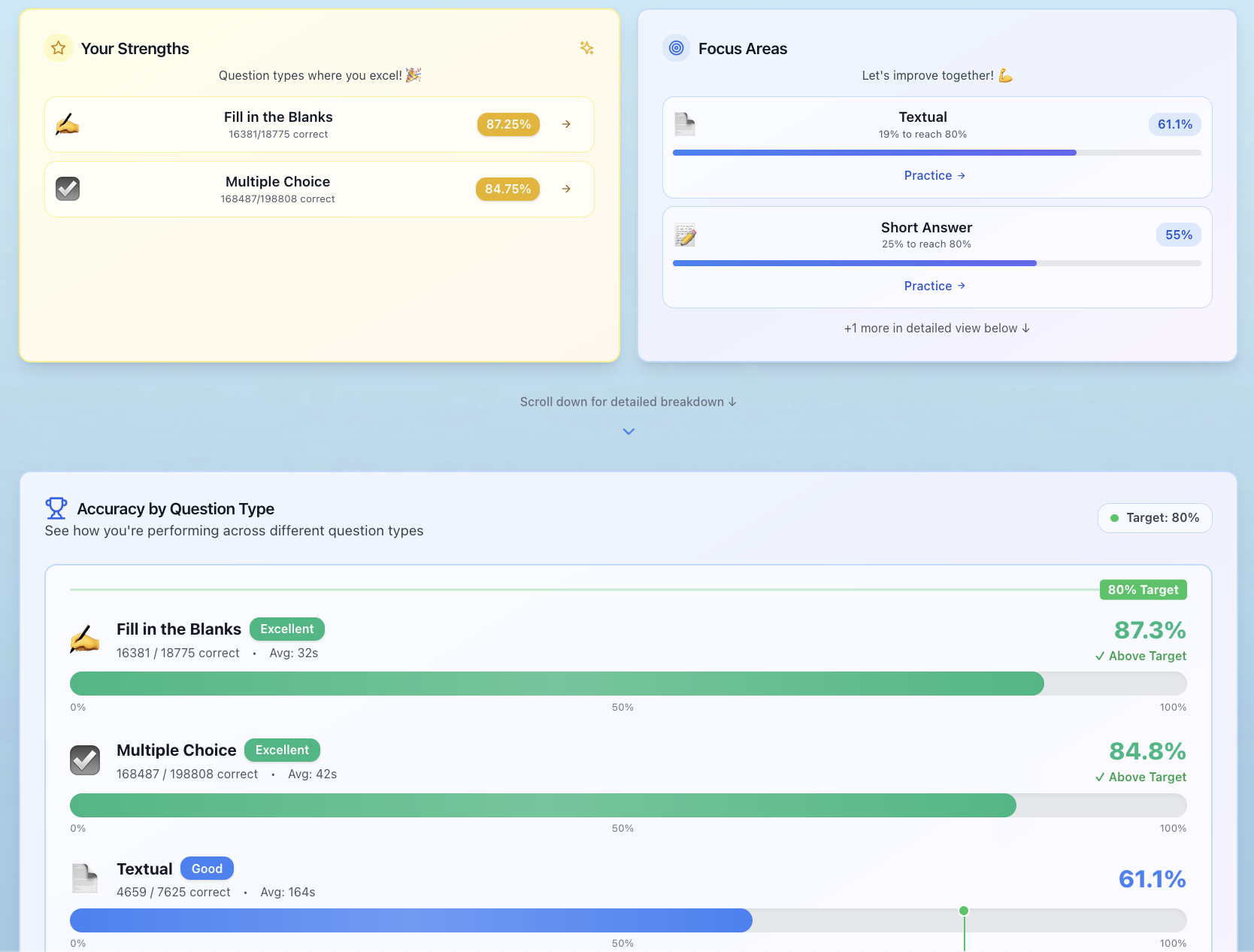This screenshot has width=1254, height=952.
Task: Click the 84.75% accuracy badge
Action: [507, 189]
